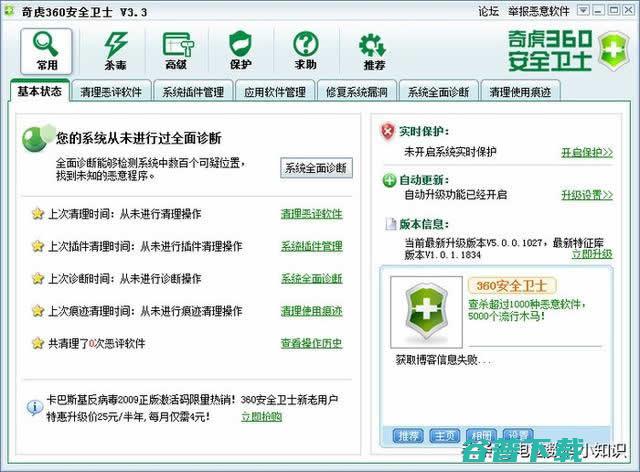This screenshot has height=472, width=640.
Task: Click the star icon beside 上次插件清理时间
Action: [38, 246]
